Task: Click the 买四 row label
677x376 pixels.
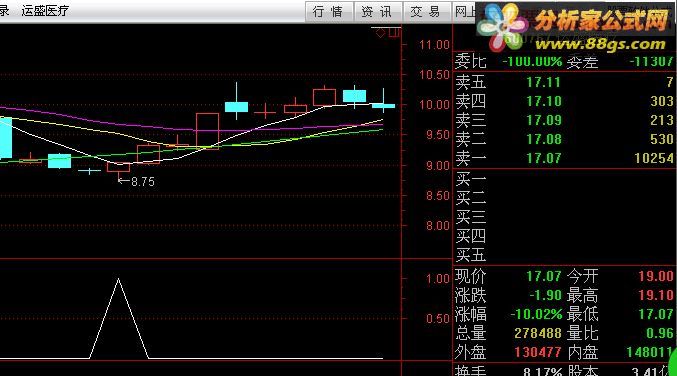Action: [x=471, y=236]
